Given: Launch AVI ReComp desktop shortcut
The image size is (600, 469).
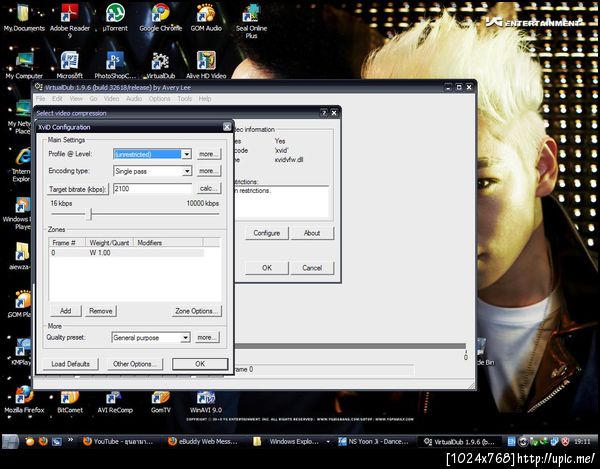Looking at the screenshot, I should (115, 400).
